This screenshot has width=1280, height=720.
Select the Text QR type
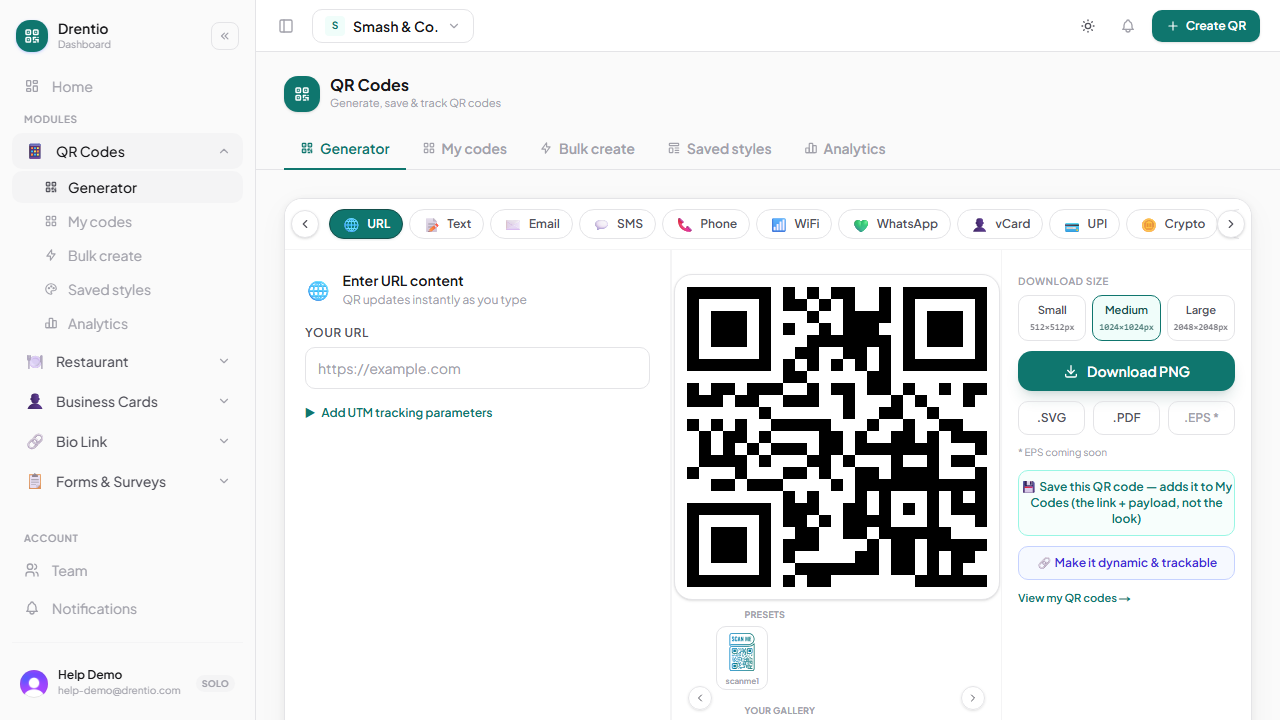pos(447,224)
